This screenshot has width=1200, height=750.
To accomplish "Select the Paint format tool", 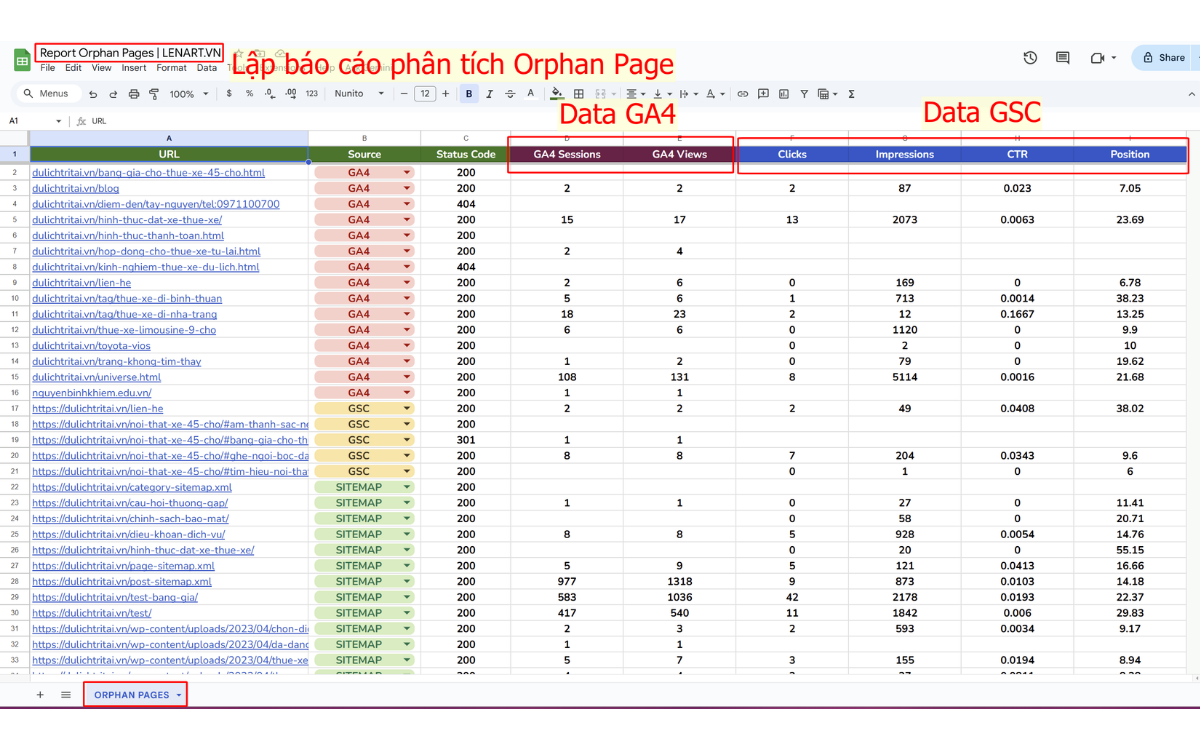I will click(152, 93).
